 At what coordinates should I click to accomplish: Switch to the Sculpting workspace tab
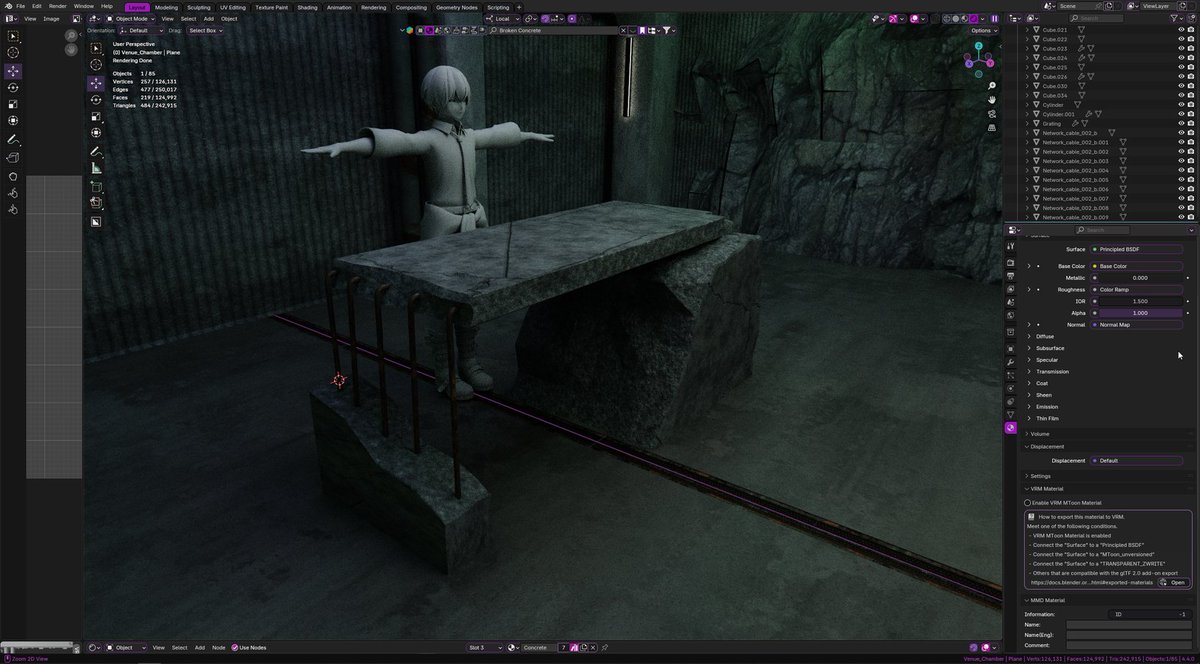(198, 7)
